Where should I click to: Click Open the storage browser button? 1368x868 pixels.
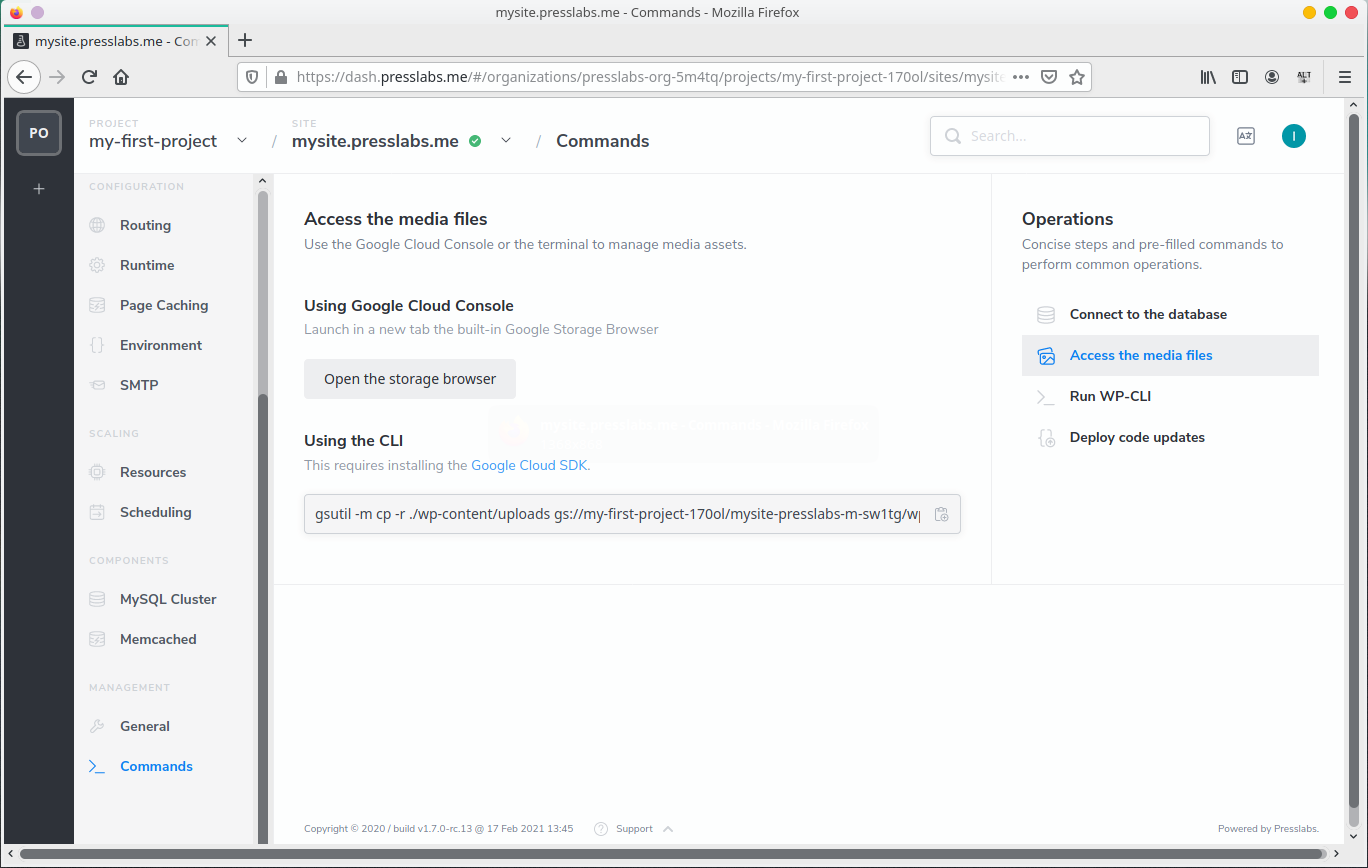click(410, 379)
